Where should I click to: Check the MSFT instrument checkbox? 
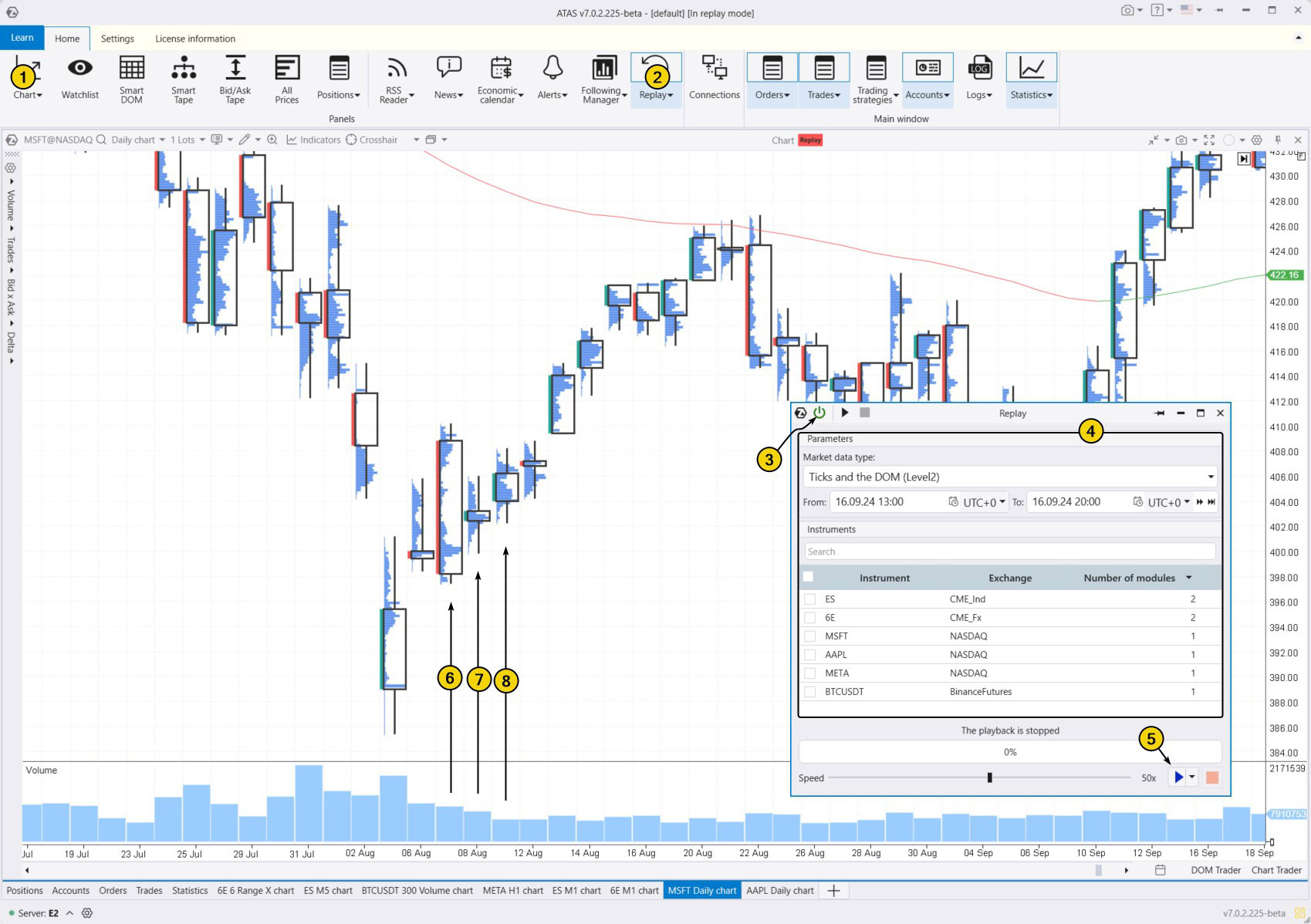click(x=810, y=636)
